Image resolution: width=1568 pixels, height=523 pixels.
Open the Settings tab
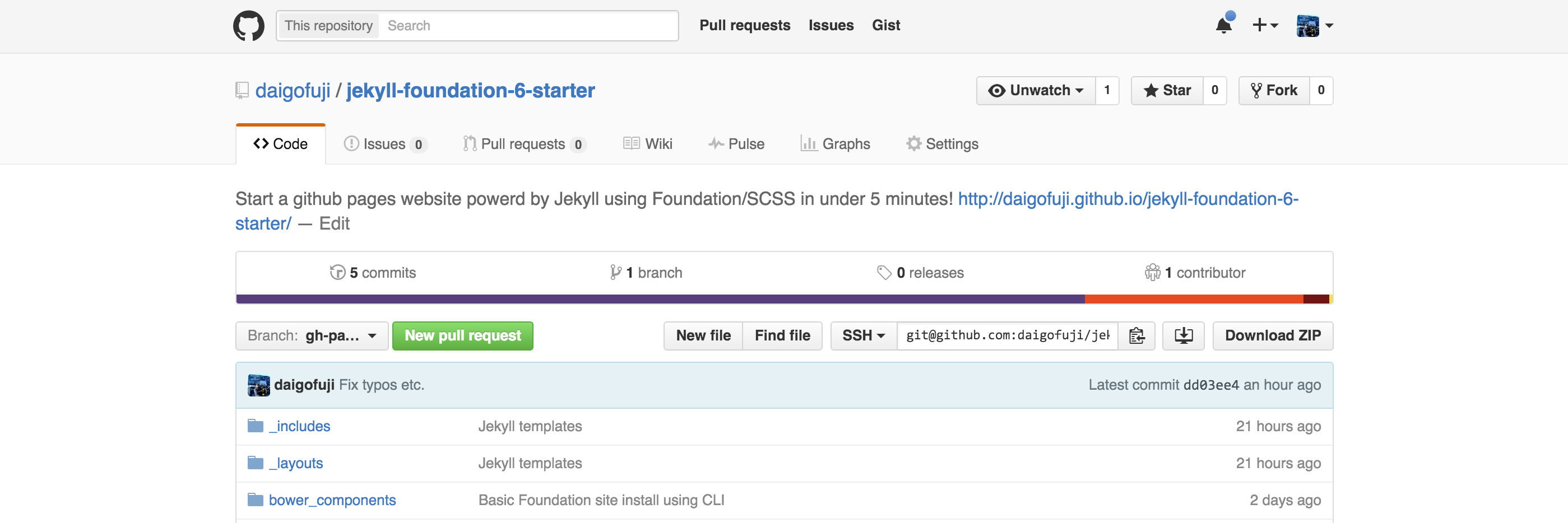click(x=942, y=144)
